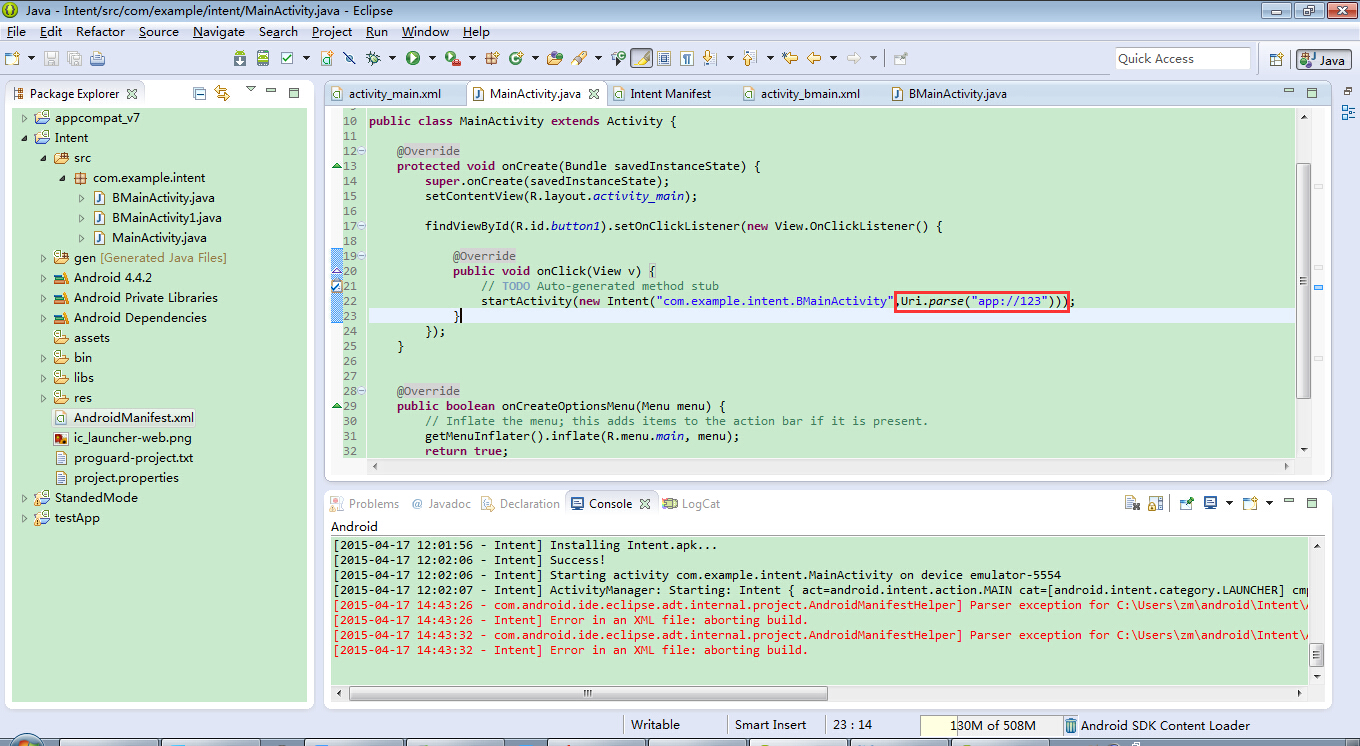Toggle Mark Occurrences highlighter icon
The width and height of the screenshot is (1360, 746).
pyautogui.click(x=641, y=58)
